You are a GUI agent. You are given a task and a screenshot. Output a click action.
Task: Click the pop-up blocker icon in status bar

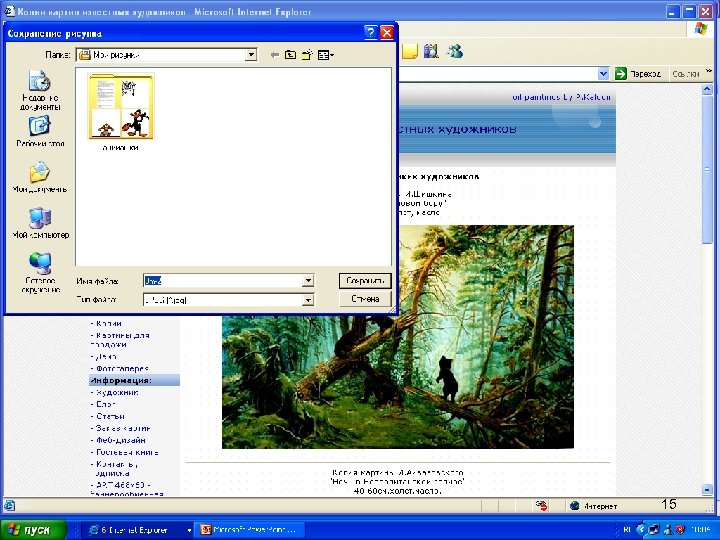click(541, 506)
